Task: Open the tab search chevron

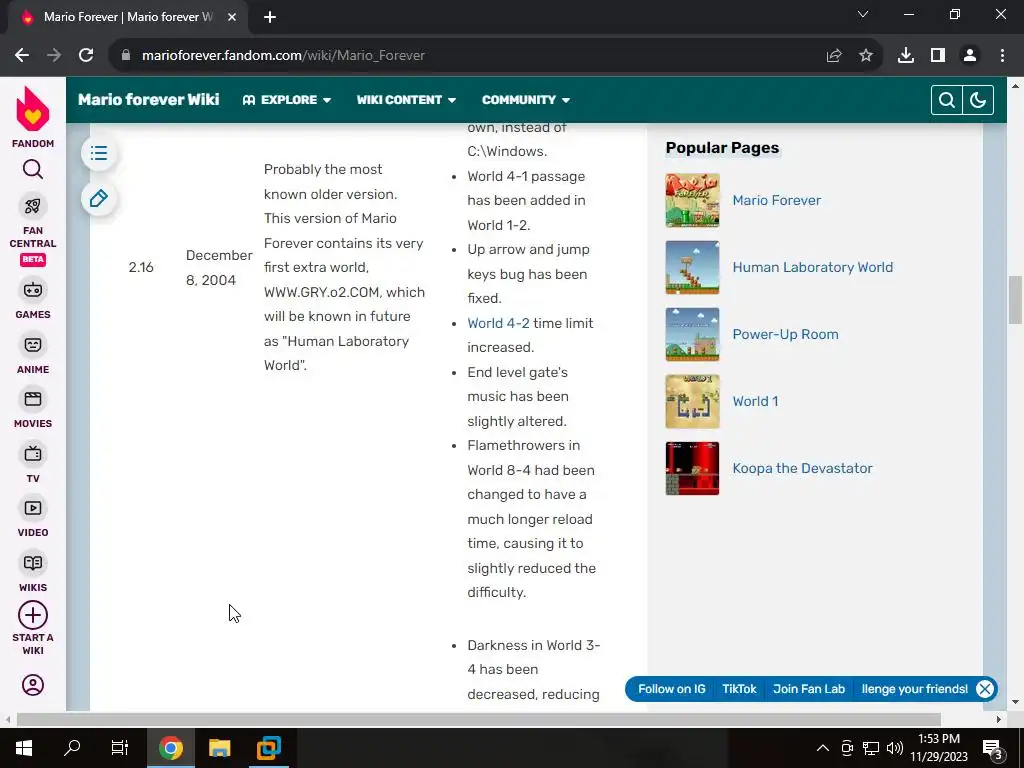Action: pyautogui.click(x=863, y=14)
